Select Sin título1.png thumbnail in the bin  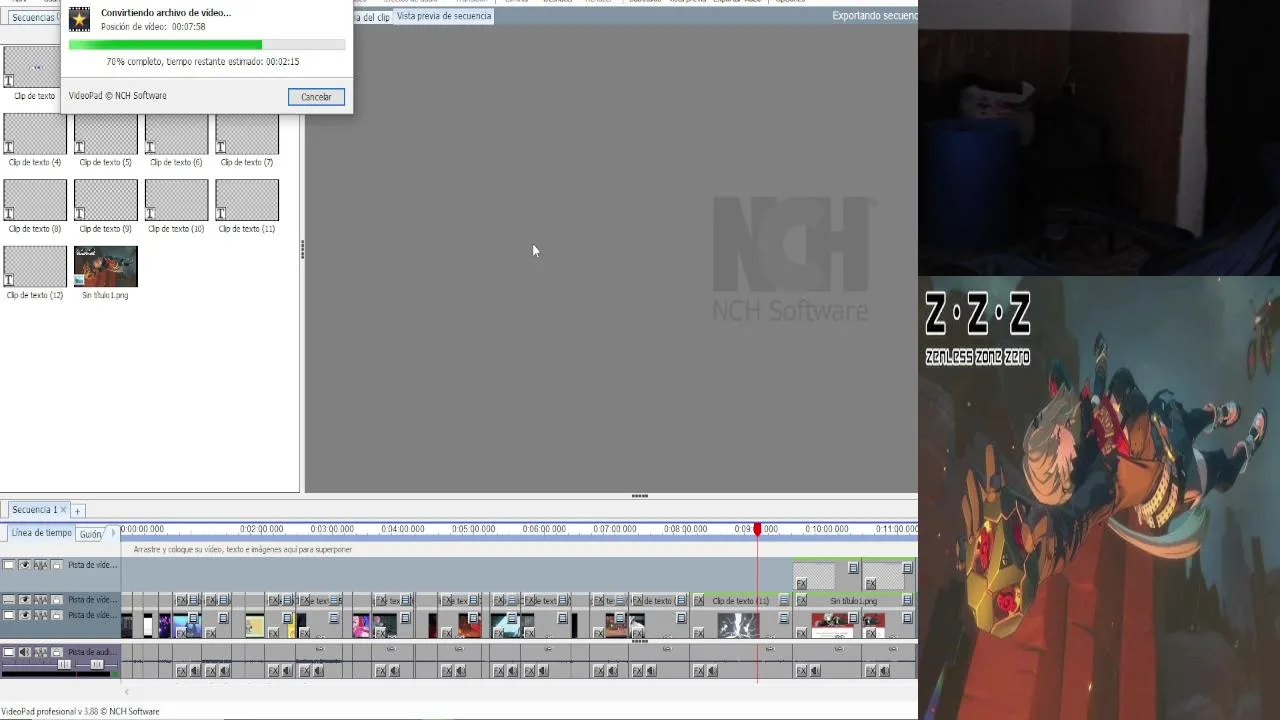(106, 267)
